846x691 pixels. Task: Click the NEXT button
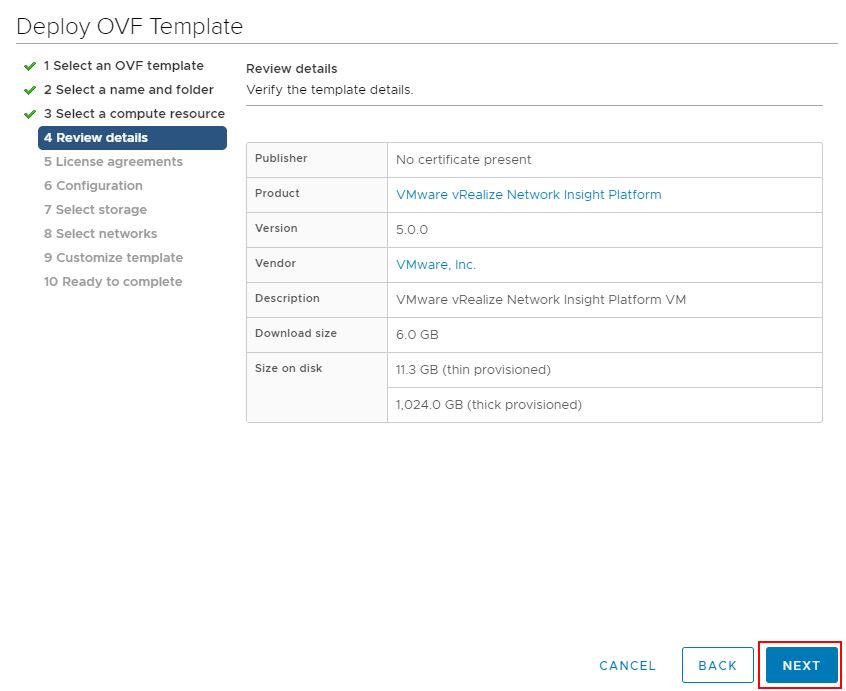(802, 665)
